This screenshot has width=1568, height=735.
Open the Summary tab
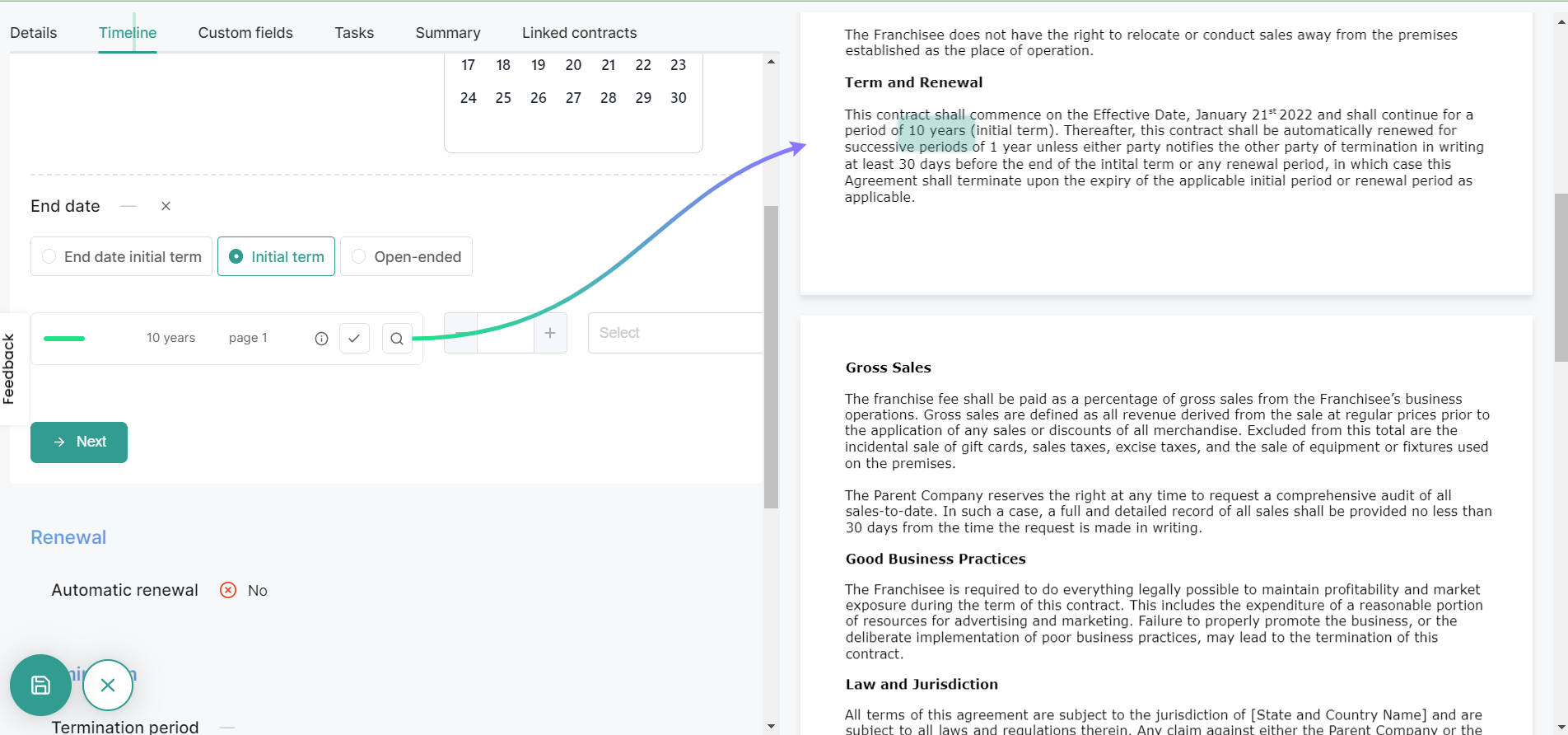click(x=448, y=33)
